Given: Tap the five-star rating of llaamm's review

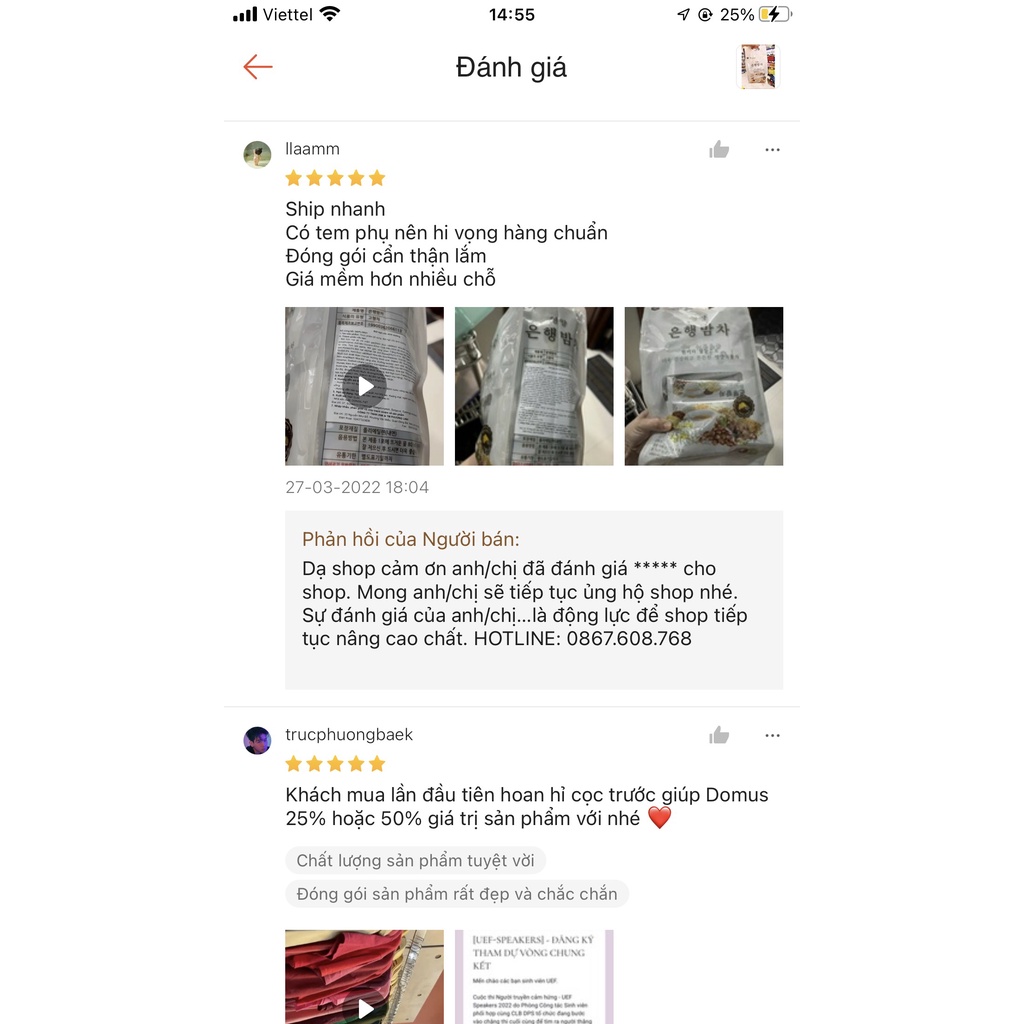Looking at the screenshot, I should [336, 178].
